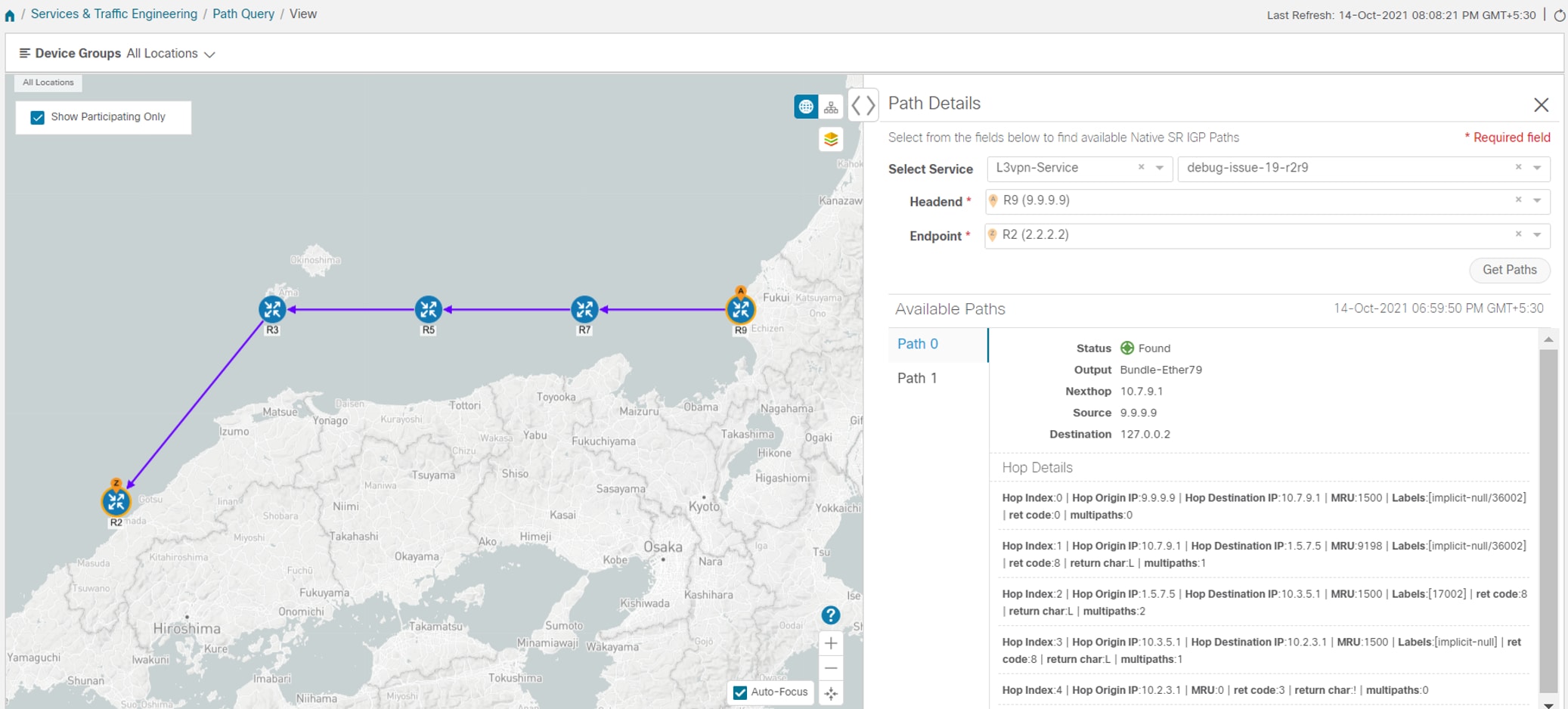Toggle Show Participating Only checkbox
This screenshot has width=1568, height=709.
point(38,117)
